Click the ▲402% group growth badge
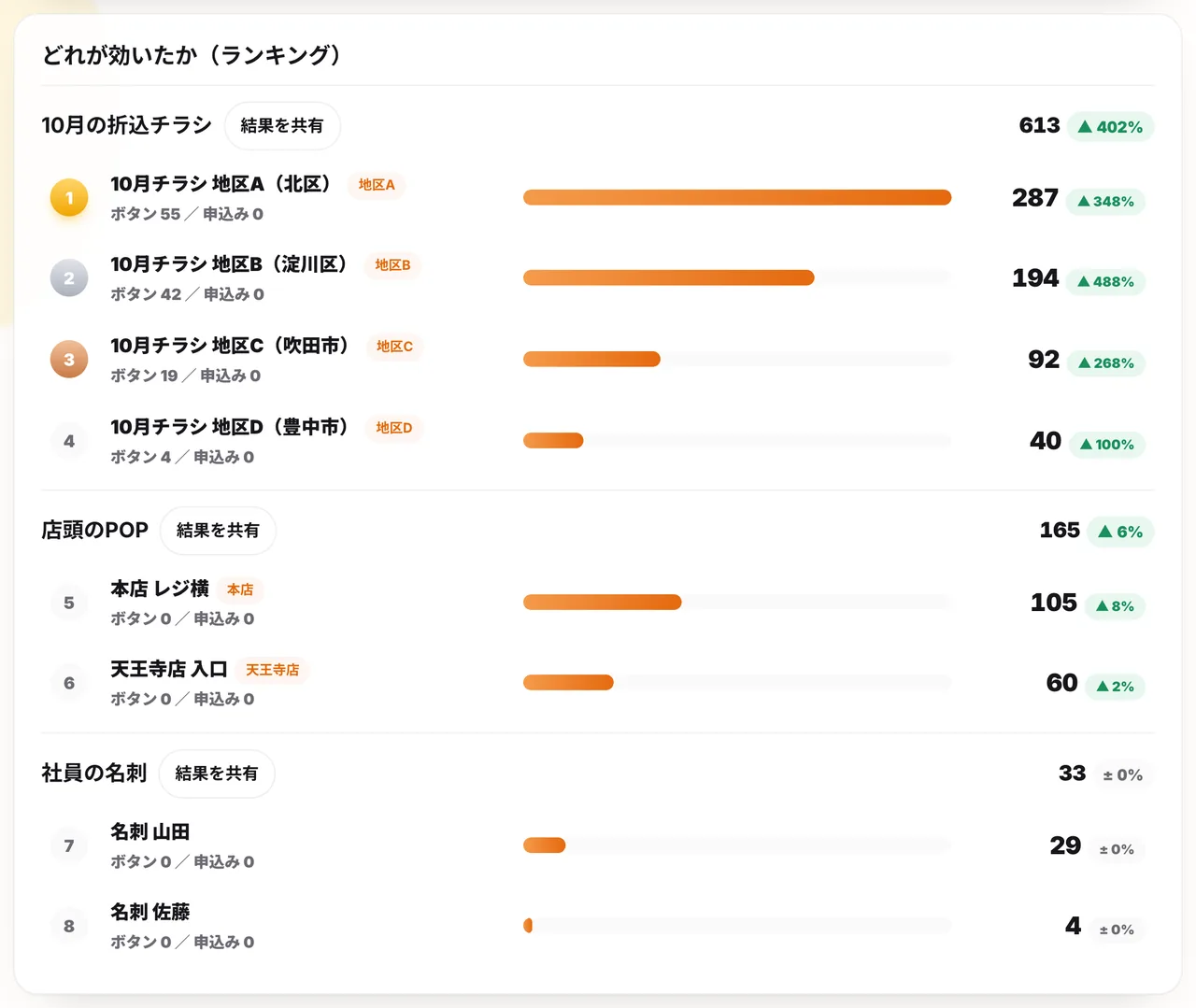Viewport: 1196px width, 1008px height. tap(1110, 126)
